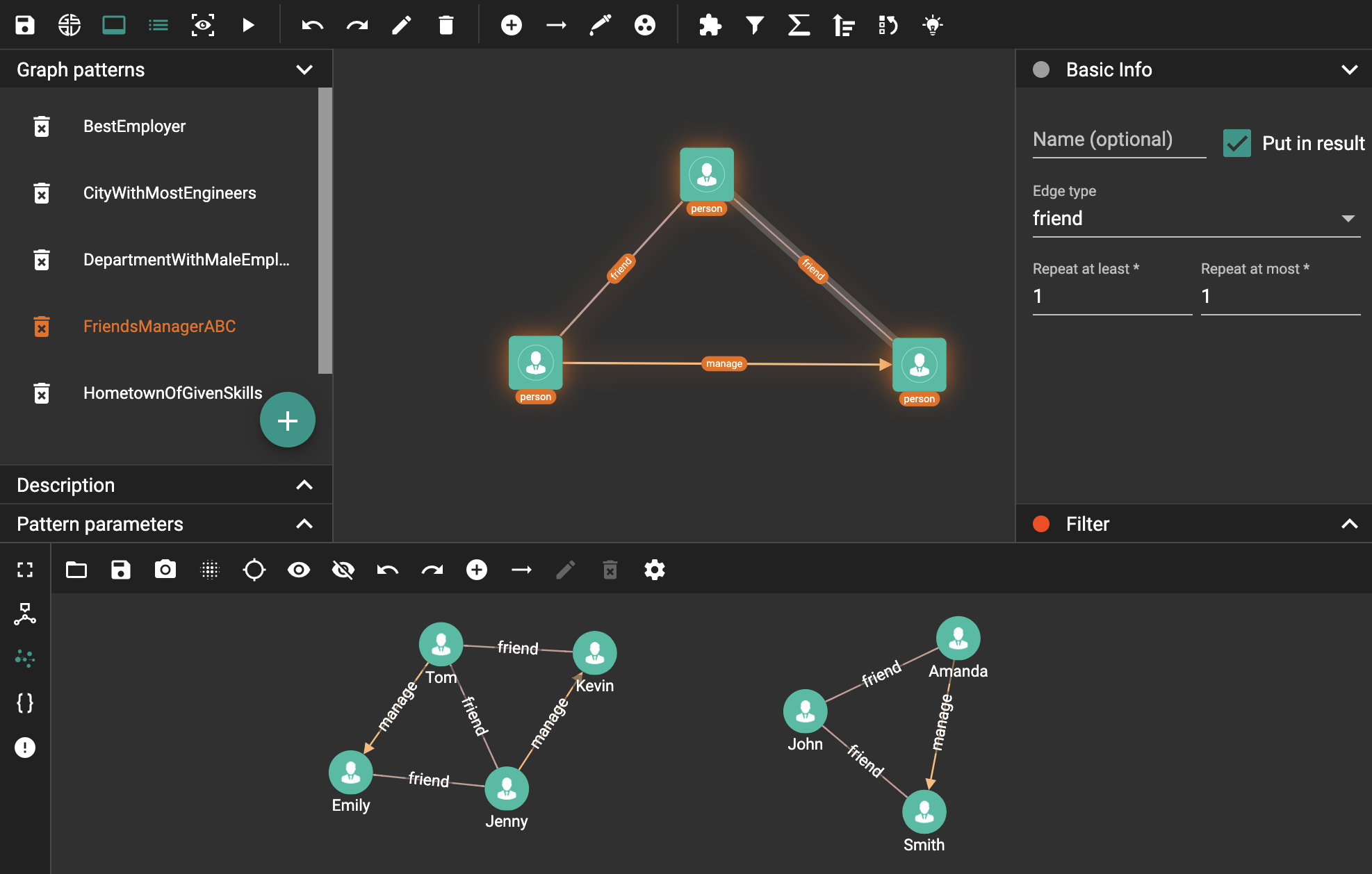Uncheck the Put in result checkbox

tap(1236, 143)
